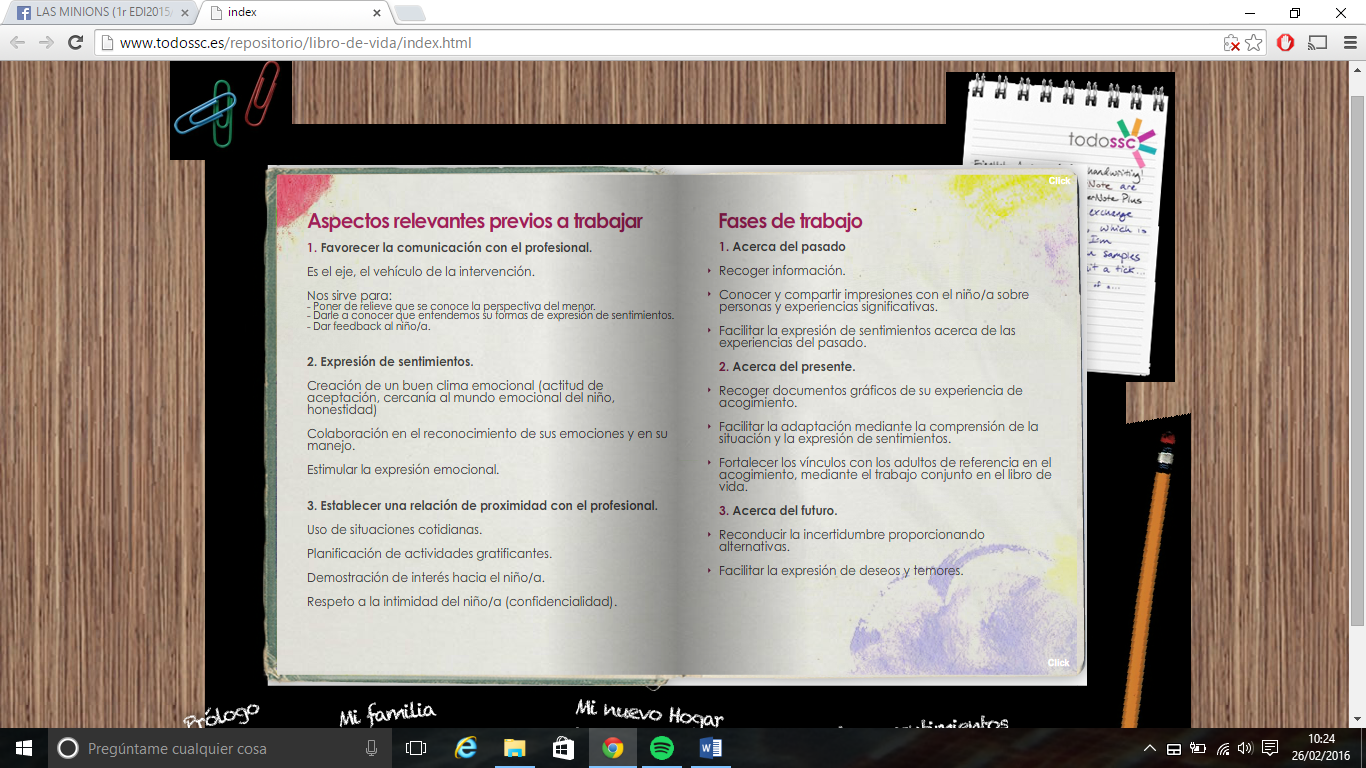
Task: Open the Action Center notifications icon
Action: (x=1270, y=748)
